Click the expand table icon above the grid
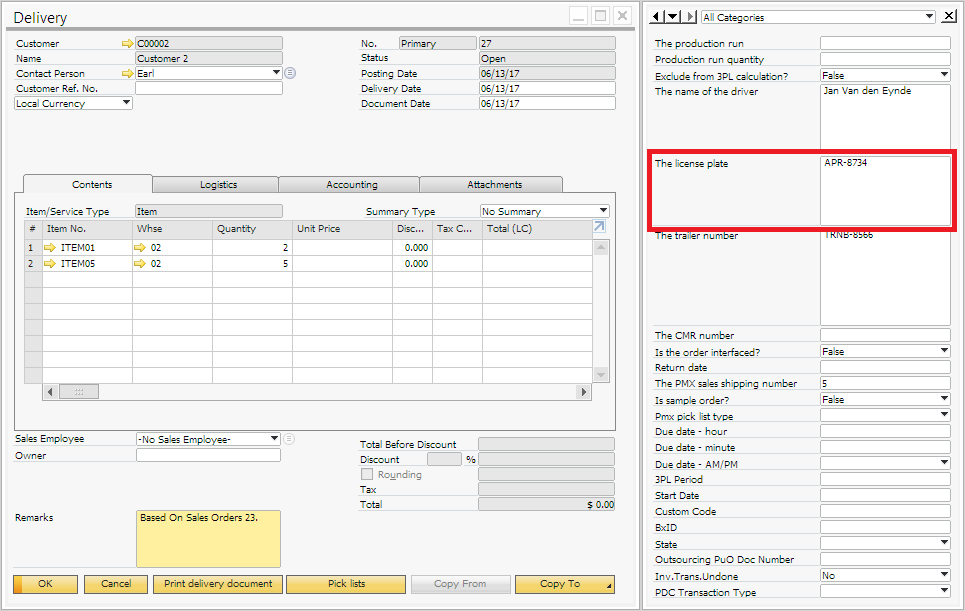This screenshot has height=611, width=965. pyautogui.click(x=600, y=227)
